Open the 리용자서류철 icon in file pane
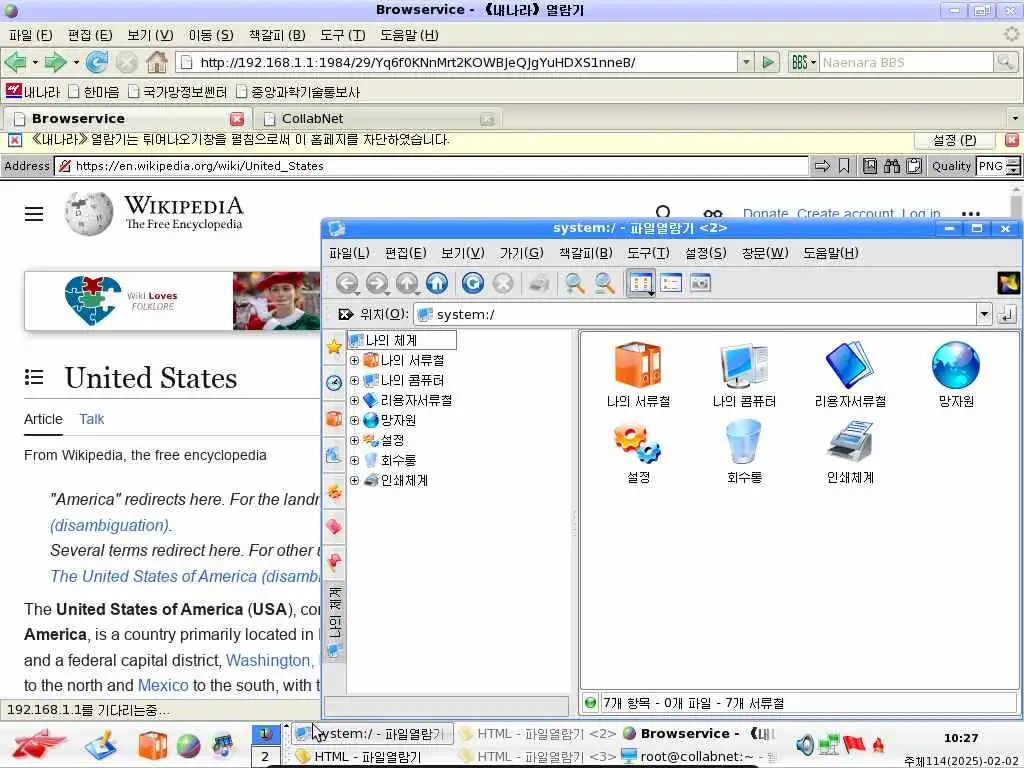The height and width of the screenshot is (768, 1024). click(850, 374)
